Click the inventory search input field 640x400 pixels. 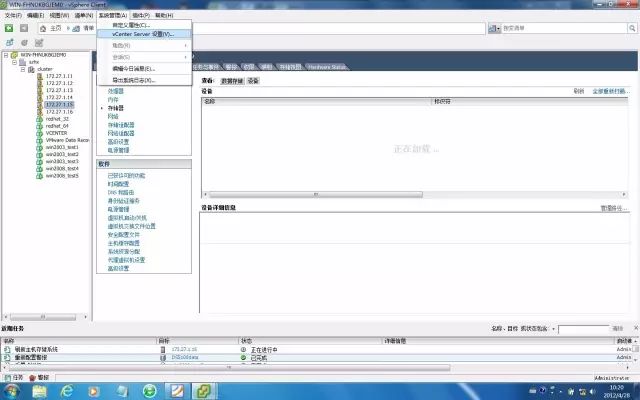(564, 28)
